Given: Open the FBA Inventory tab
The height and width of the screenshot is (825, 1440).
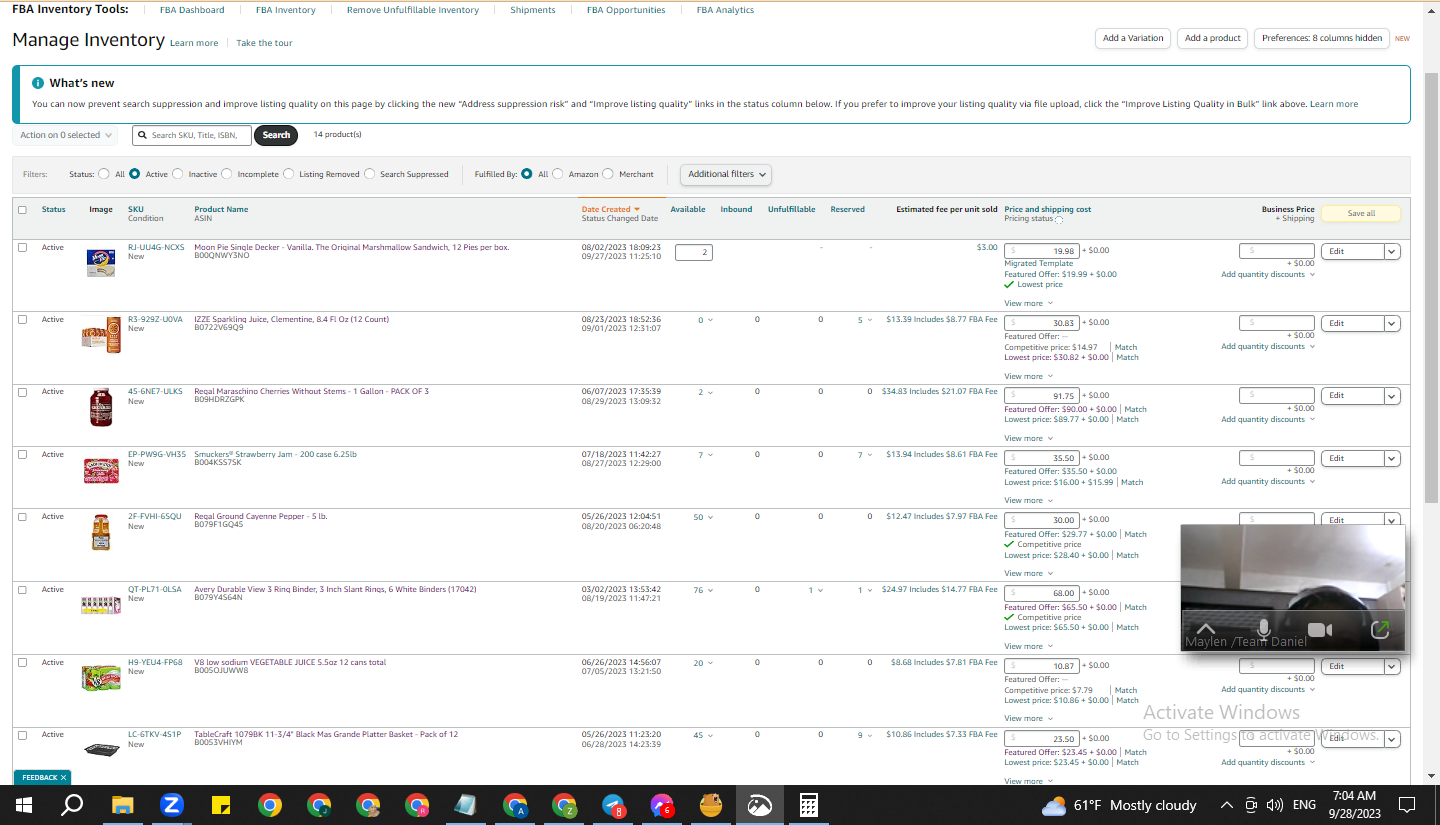Looking at the screenshot, I should 286,10.
